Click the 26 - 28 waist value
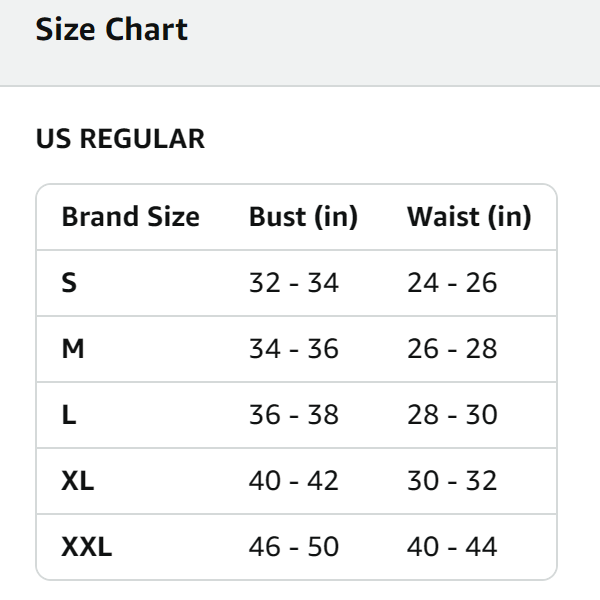This screenshot has height=600, width=600. click(x=452, y=349)
